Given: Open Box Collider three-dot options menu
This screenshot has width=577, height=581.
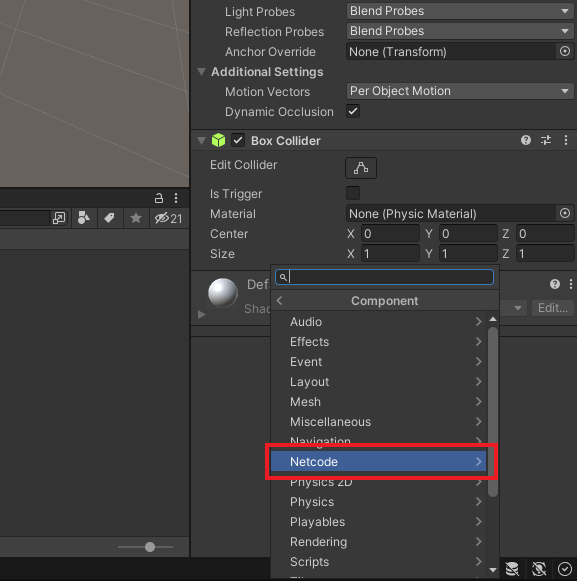Looking at the screenshot, I should click(x=566, y=140).
